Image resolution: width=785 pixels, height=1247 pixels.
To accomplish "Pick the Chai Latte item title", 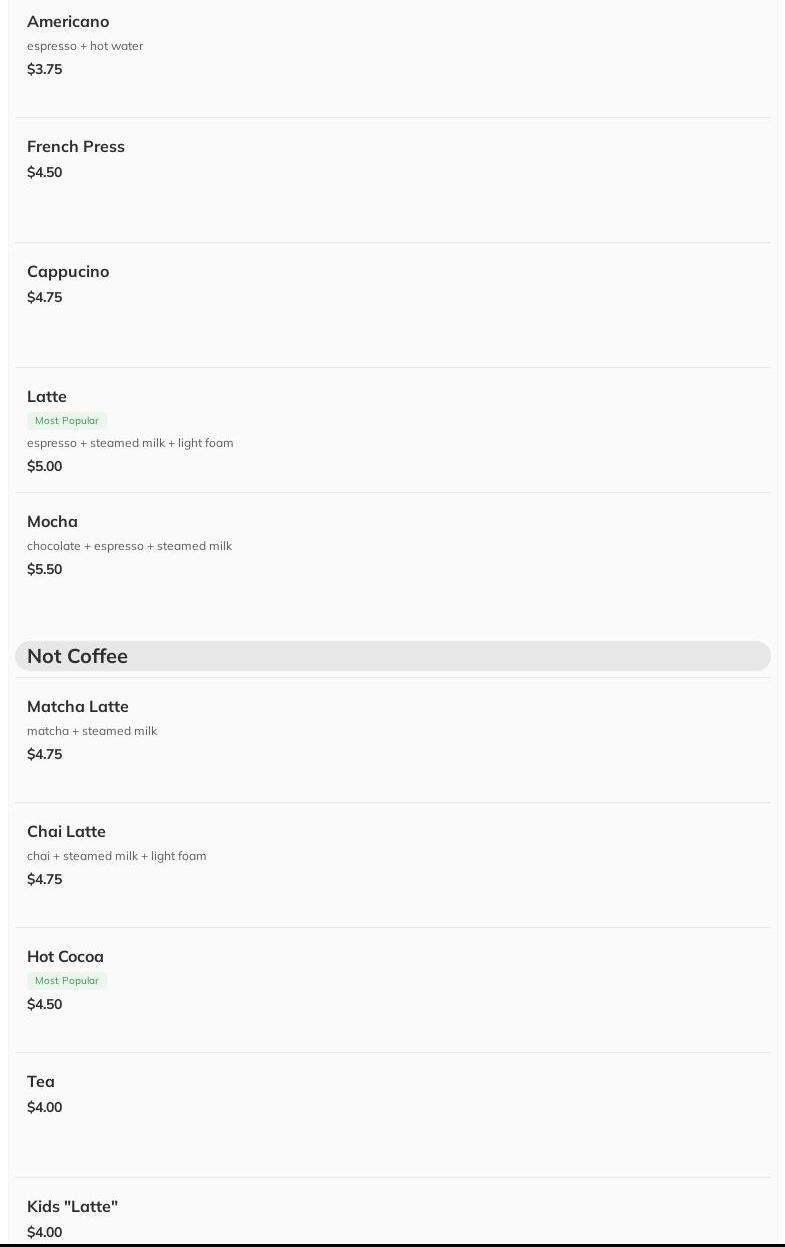I will coord(66,832).
